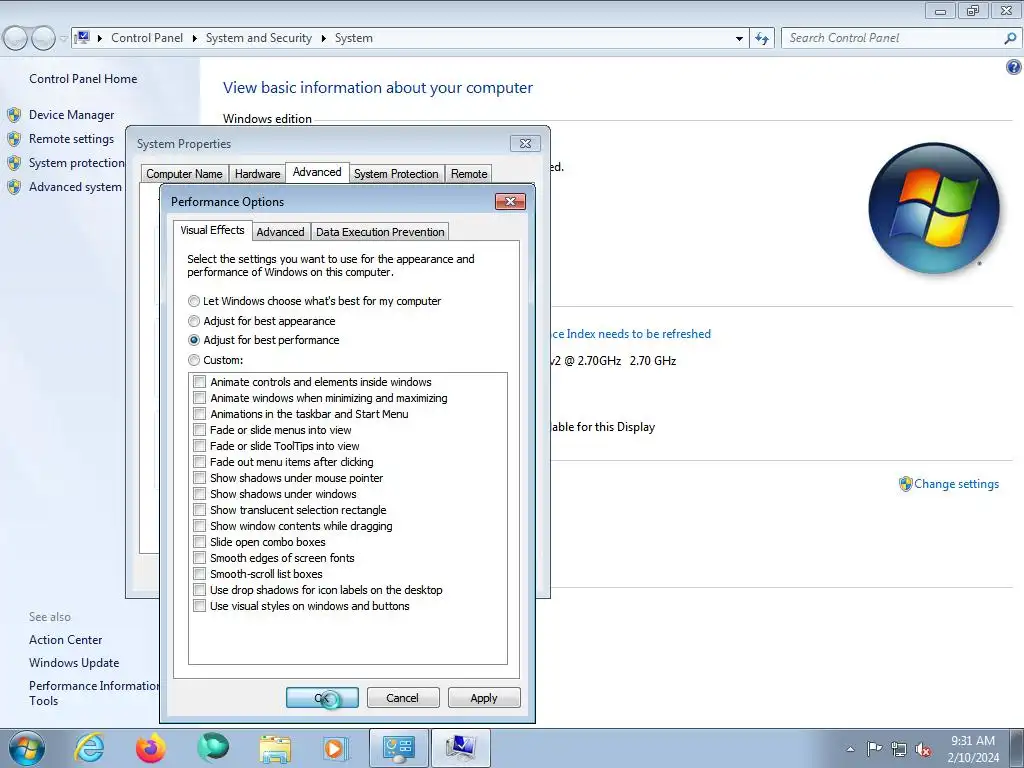Click the shield icon next to Device Manager
The height and width of the screenshot is (768, 1024).
click(x=14, y=115)
